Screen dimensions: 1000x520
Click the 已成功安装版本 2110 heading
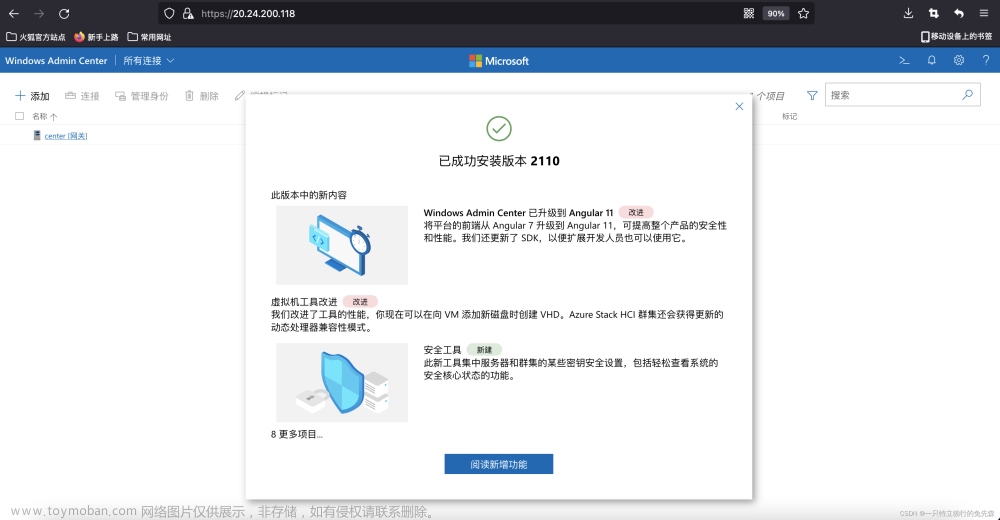[499, 161]
